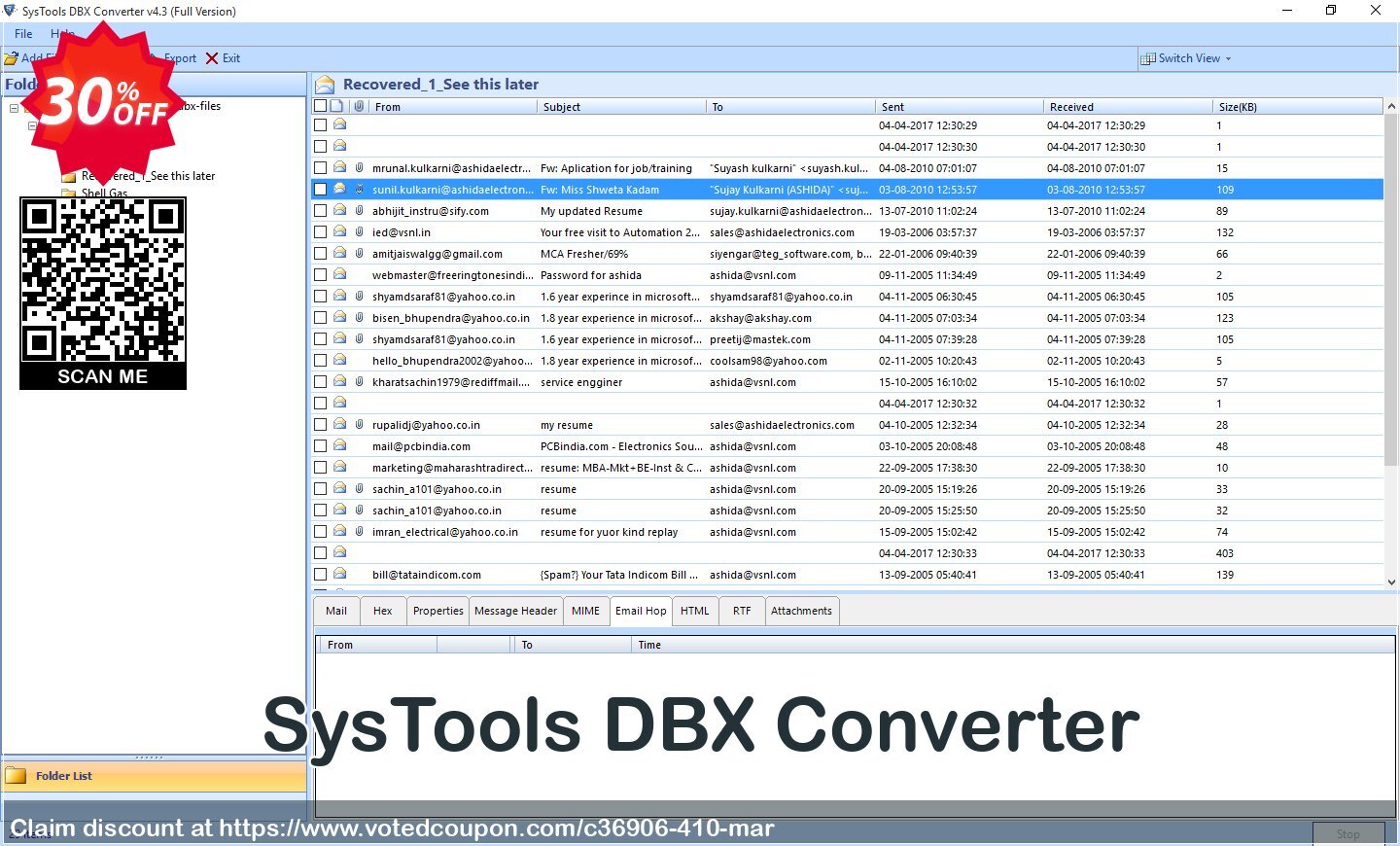
Task: Switch to the Attachments tab
Action: (802, 611)
